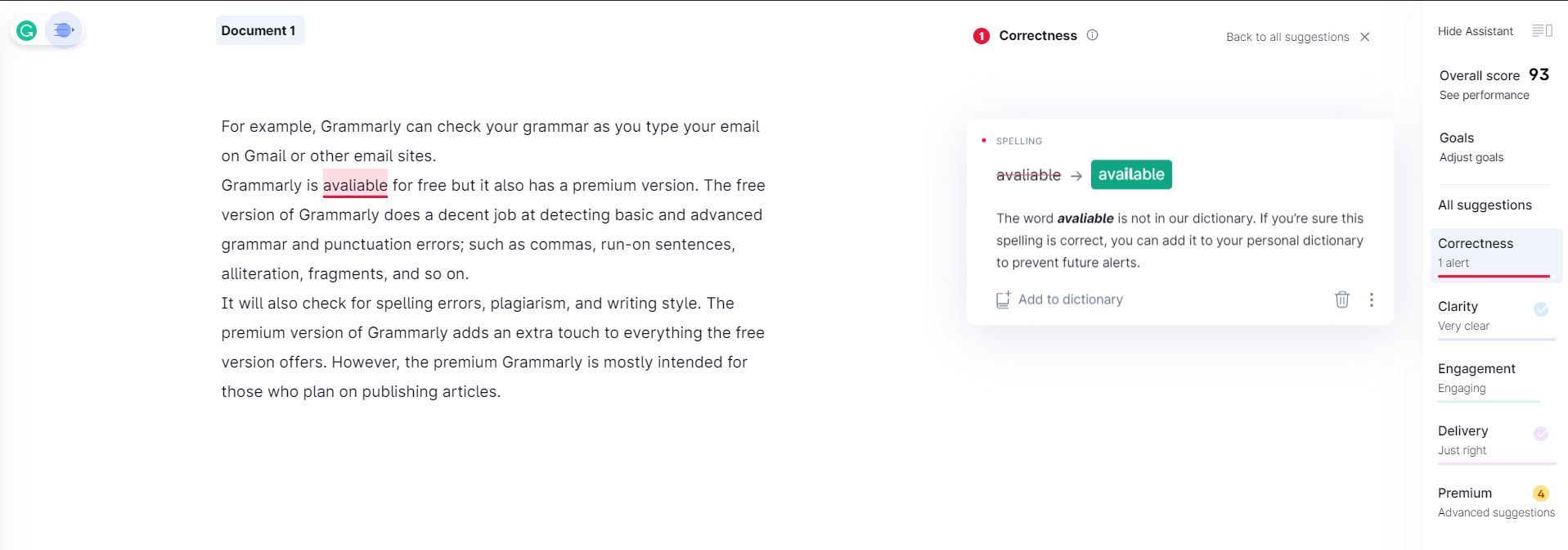Image resolution: width=1568 pixels, height=550 pixels.
Task: Click the Grammarly logo icon
Action: click(26, 29)
